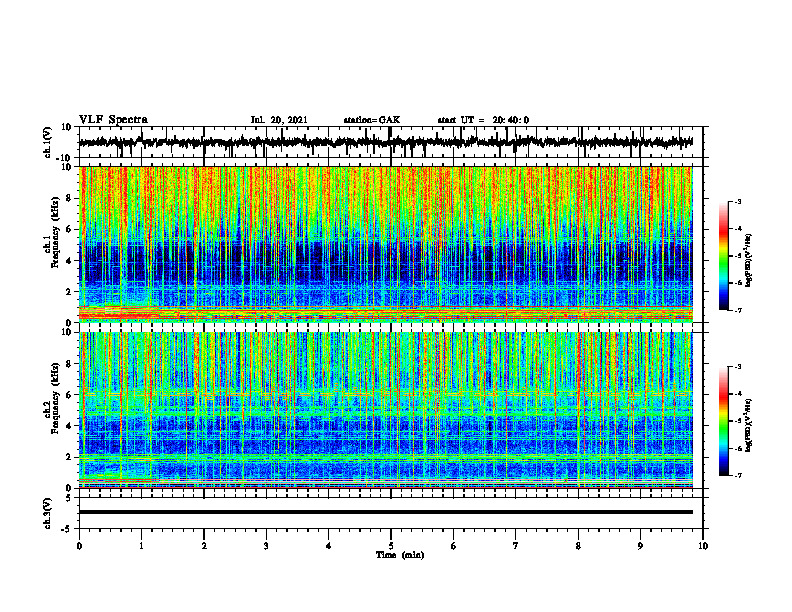Select the date Jul 20, 2021
The image size is (792, 612).
click(279, 120)
